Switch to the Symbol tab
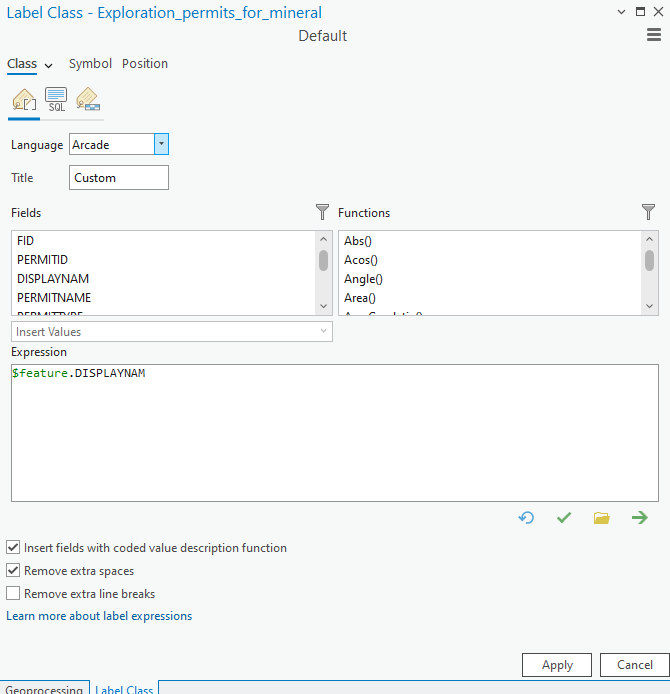670x694 pixels. tap(90, 64)
